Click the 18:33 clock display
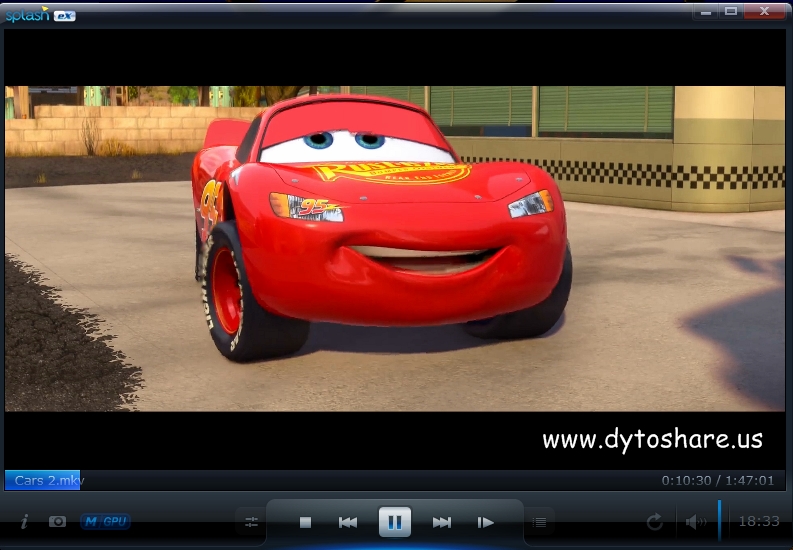 tap(759, 521)
